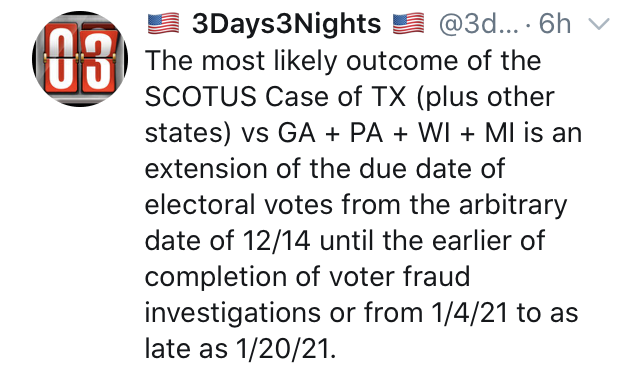This screenshot has height=374, width=640.
Task: Click the 6h timestamp
Action: [x=555, y=24]
